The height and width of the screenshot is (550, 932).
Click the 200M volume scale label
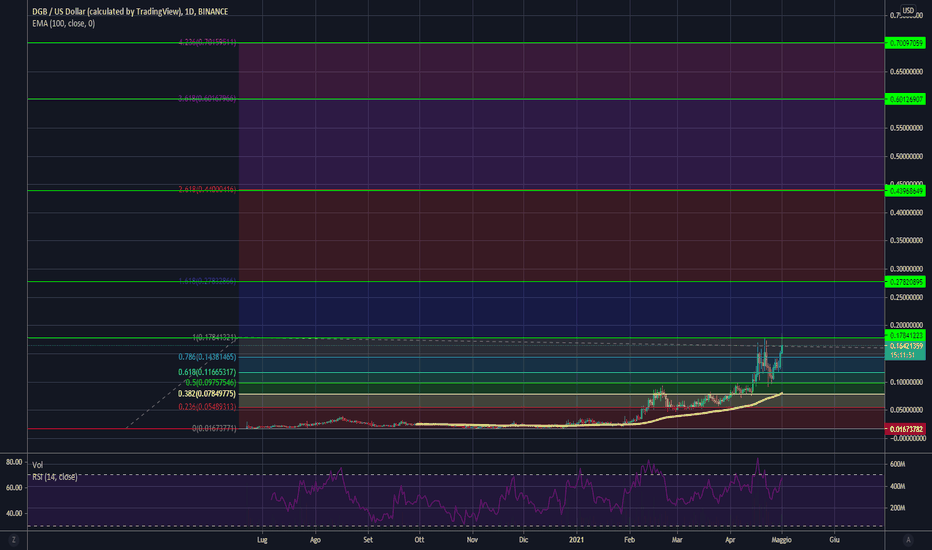pos(898,508)
